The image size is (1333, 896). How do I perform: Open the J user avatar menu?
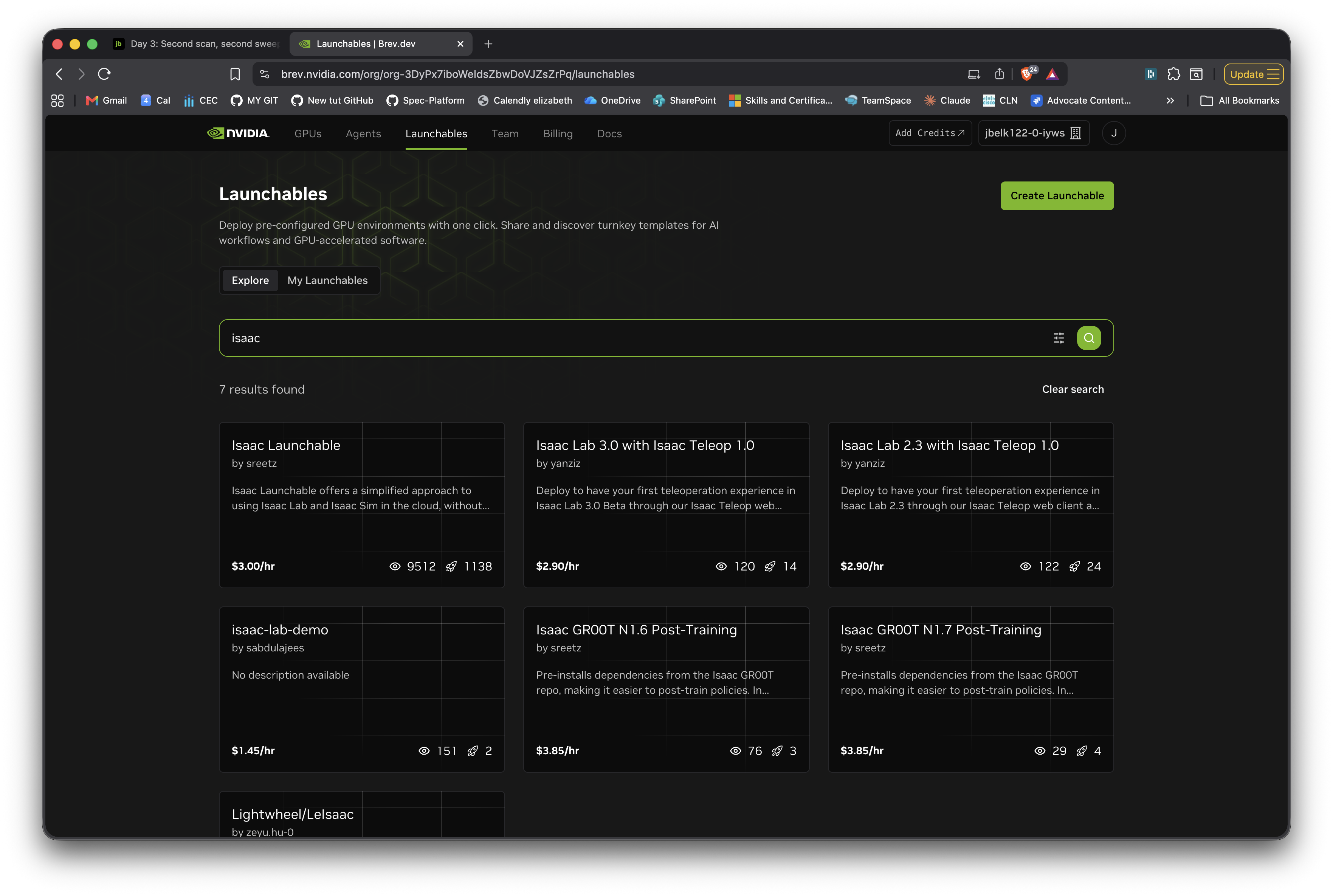tap(1113, 133)
